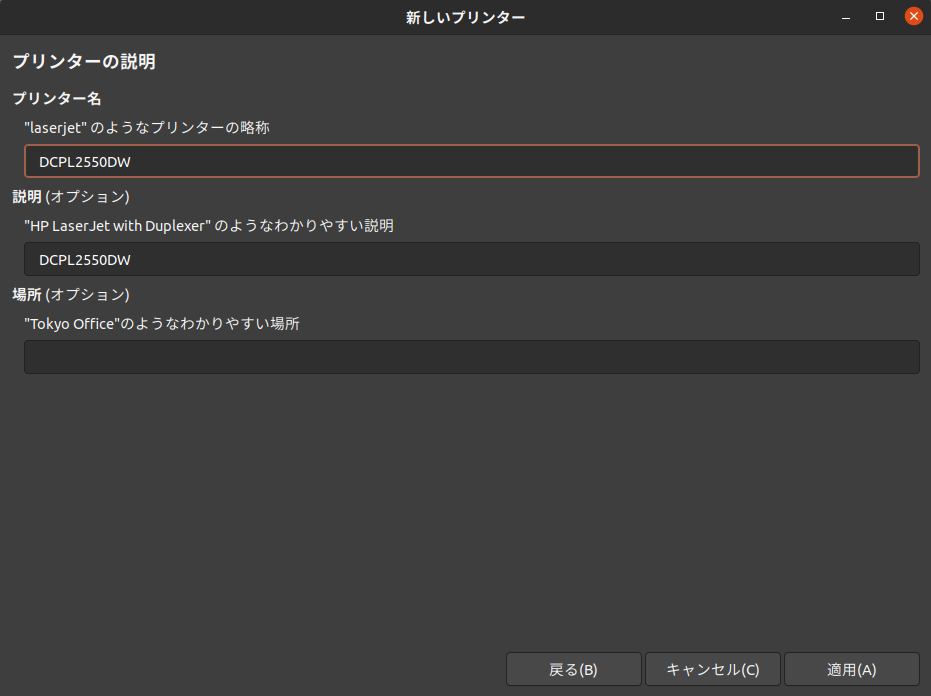The image size is (931, 696).
Task: Maximize the new printer window
Action: point(880,17)
